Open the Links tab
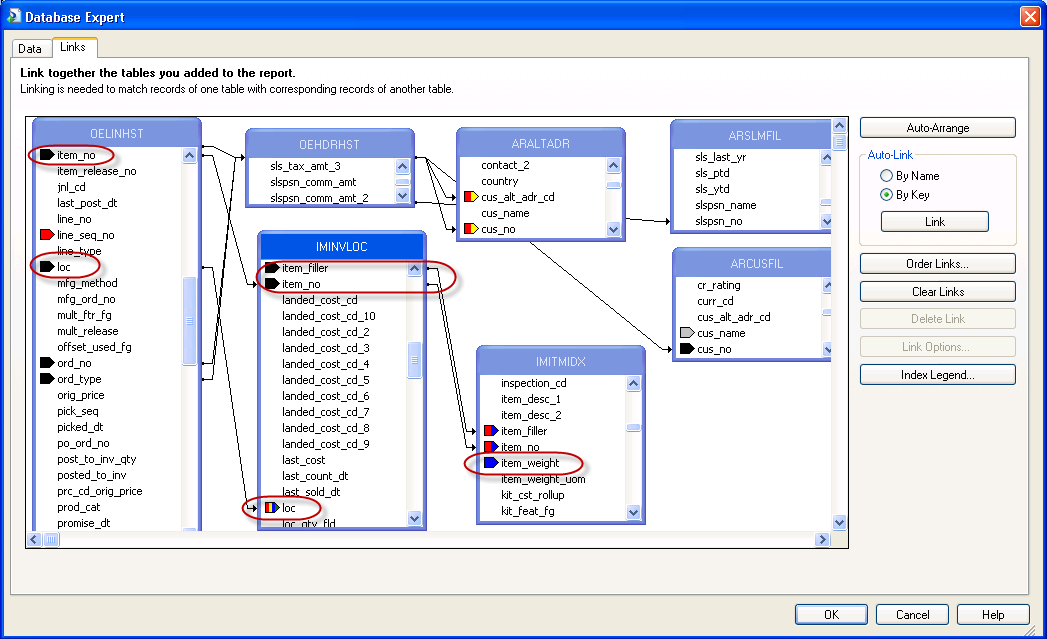The width and height of the screenshot is (1047, 639). point(73,47)
